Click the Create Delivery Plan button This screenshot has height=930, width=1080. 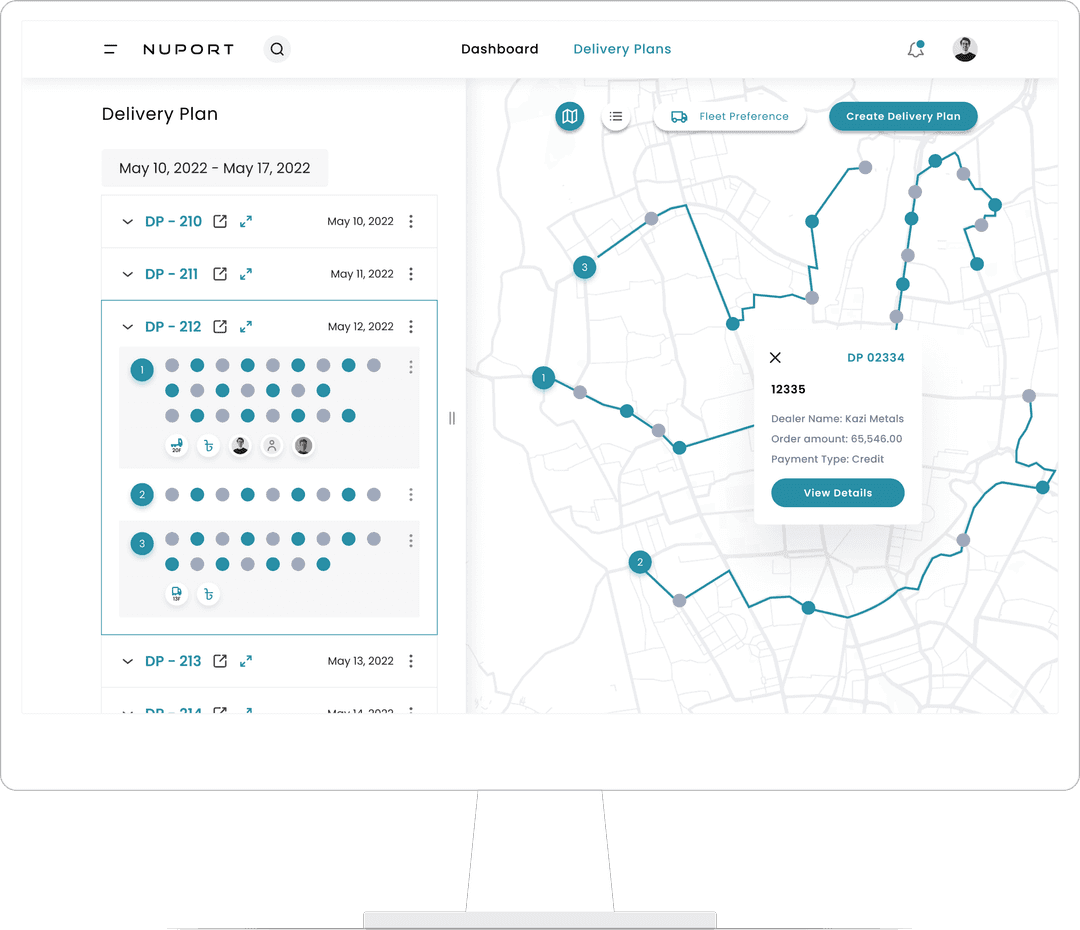coord(903,116)
